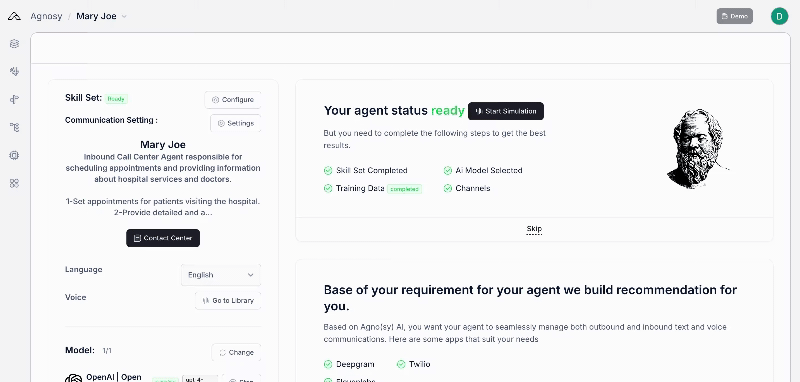Click Go to Library voice button
Screen dimensions: 800x382
(228, 300)
